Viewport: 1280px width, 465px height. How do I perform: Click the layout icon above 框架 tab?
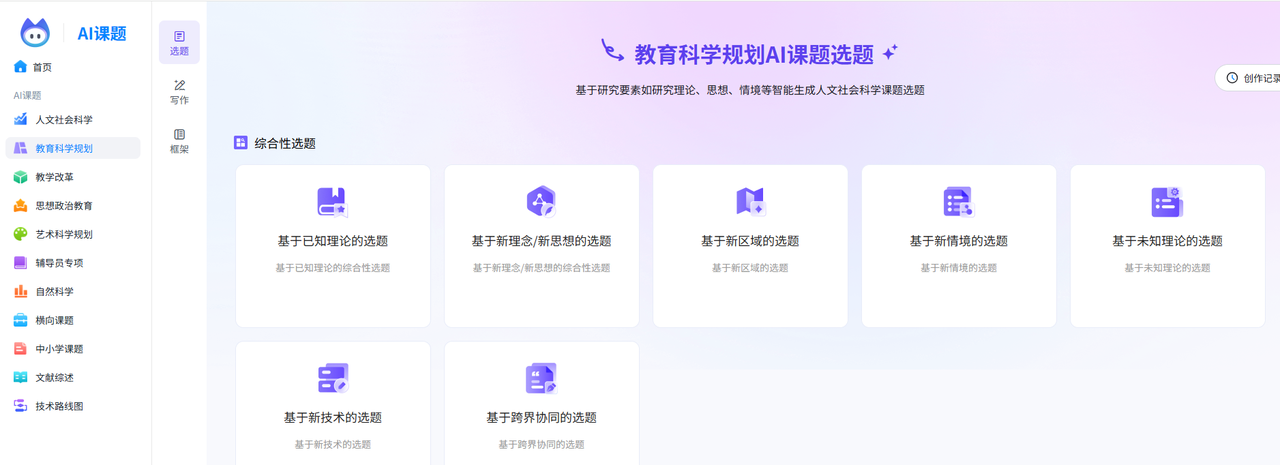coord(179,134)
